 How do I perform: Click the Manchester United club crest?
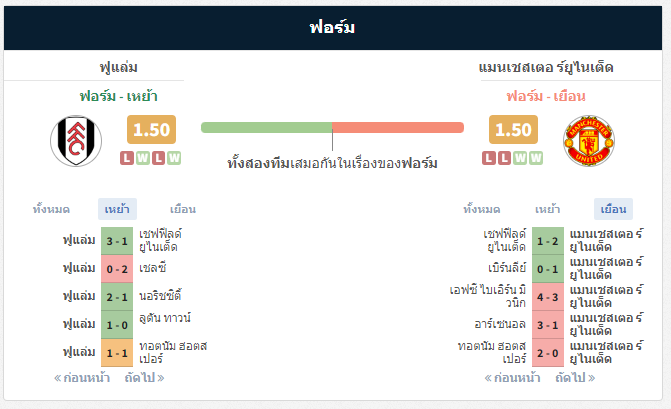[589, 141]
